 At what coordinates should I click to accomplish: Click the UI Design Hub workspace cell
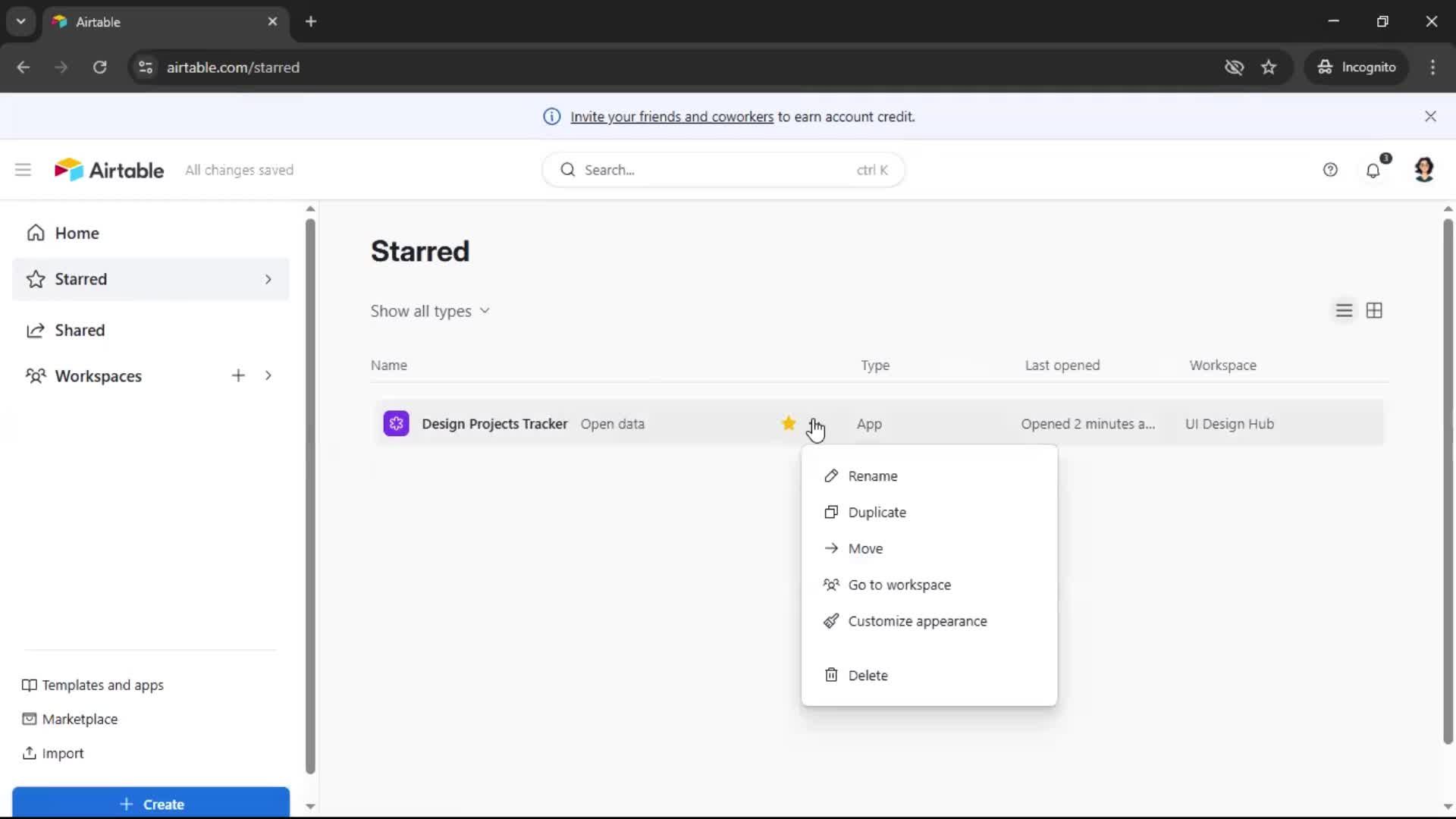[1229, 424]
